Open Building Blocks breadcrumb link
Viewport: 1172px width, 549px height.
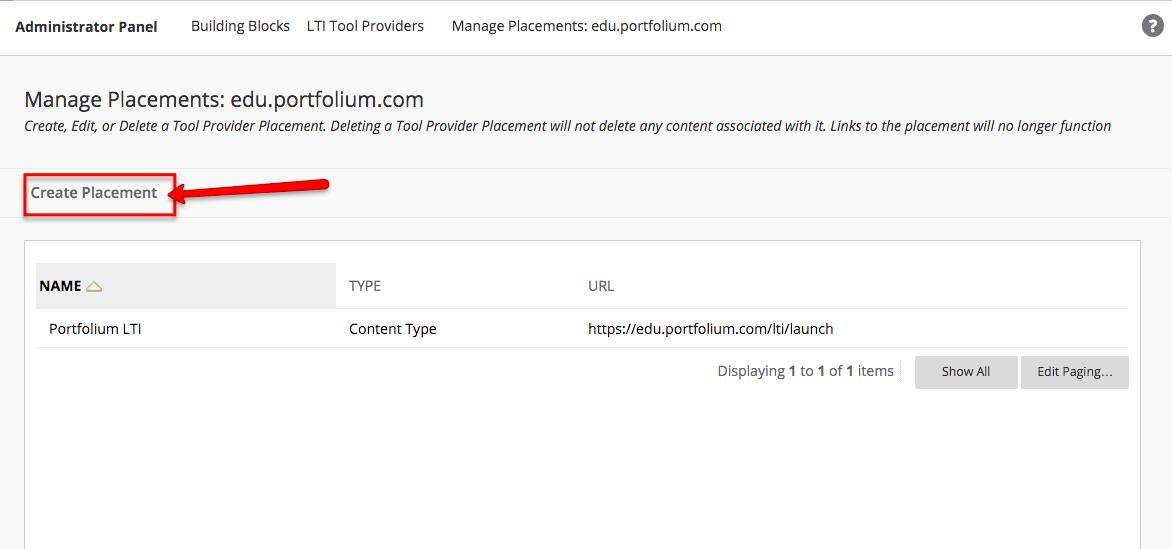(240, 26)
